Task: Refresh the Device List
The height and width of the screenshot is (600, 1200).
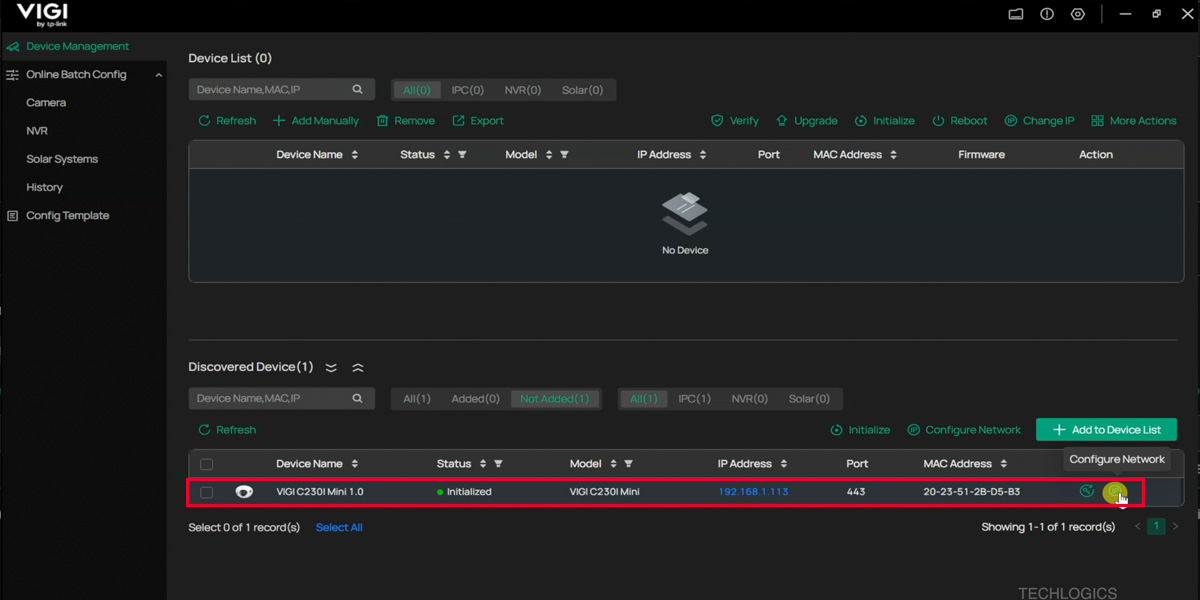Action: 227,121
